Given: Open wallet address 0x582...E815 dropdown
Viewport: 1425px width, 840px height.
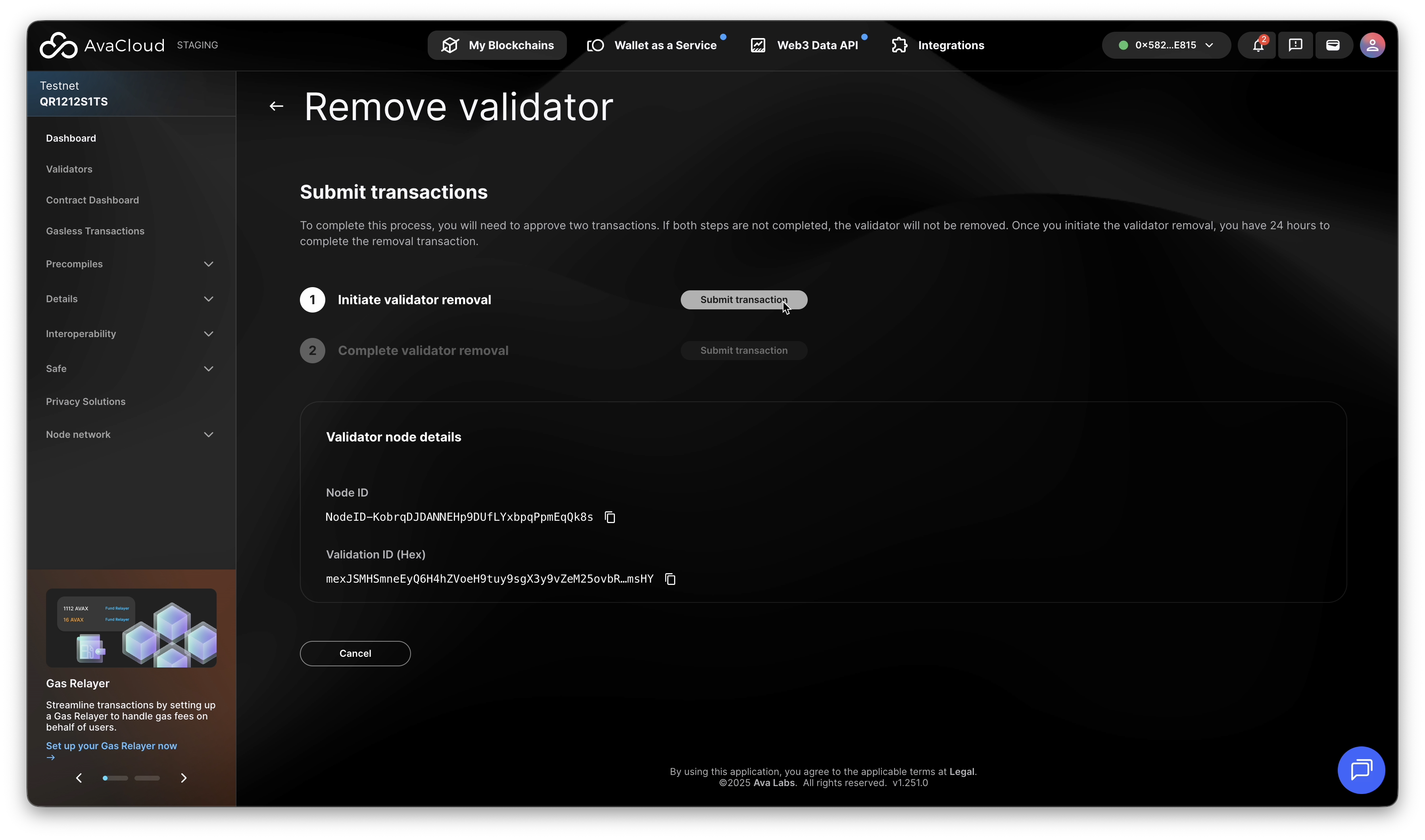Looking at the screenshot, I should point(1166,45).
